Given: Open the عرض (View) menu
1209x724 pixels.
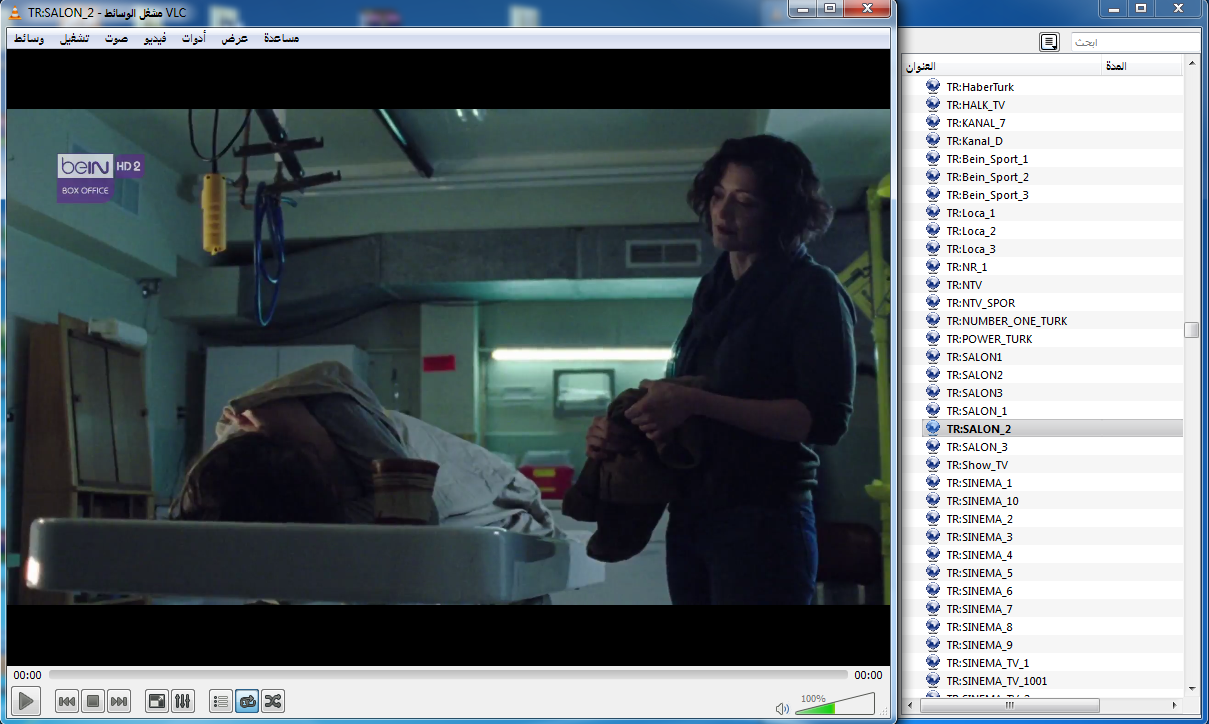Looking at the screenshot, I should pos(235,38).
